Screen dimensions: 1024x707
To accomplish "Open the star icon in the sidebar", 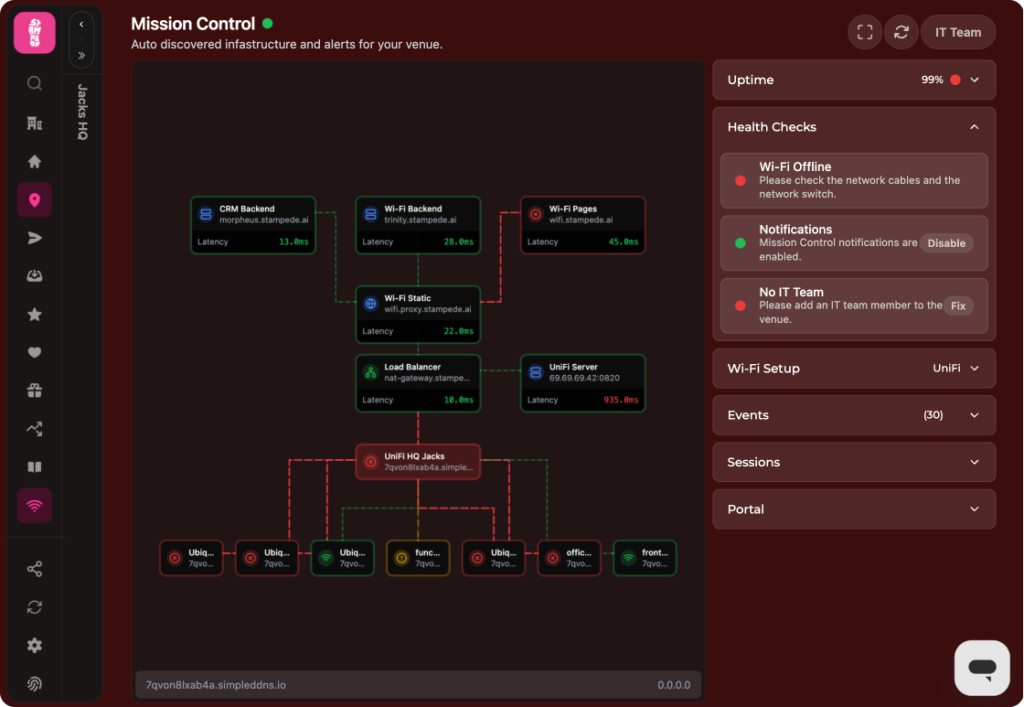I will click(x=35, y=315).
